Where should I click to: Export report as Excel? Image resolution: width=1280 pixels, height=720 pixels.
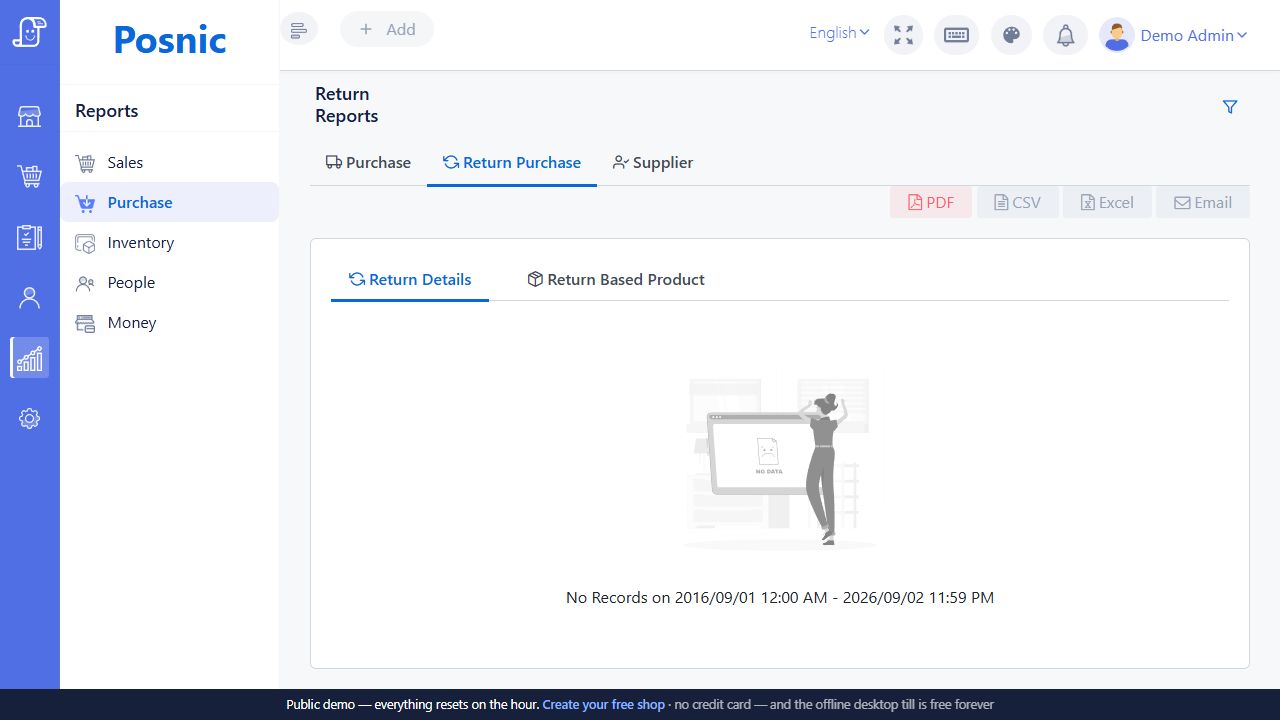[1107, 202]
